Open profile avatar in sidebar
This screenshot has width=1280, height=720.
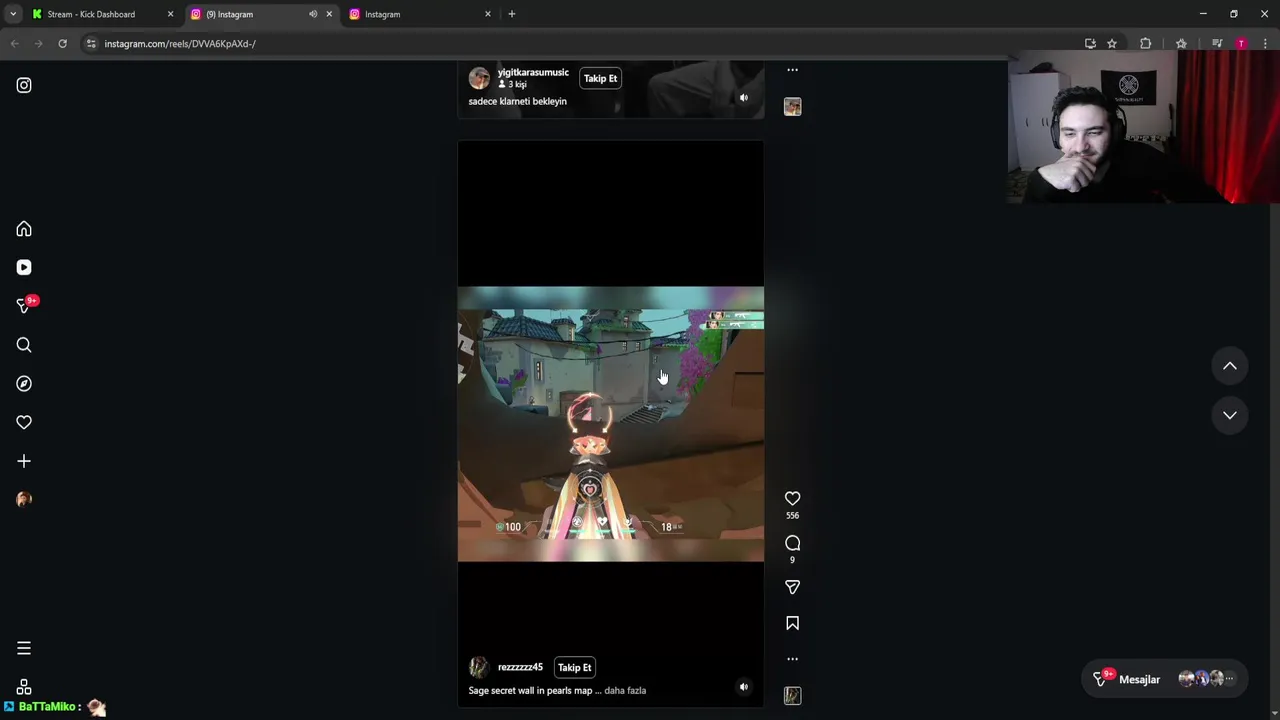[x=24, y=499]
